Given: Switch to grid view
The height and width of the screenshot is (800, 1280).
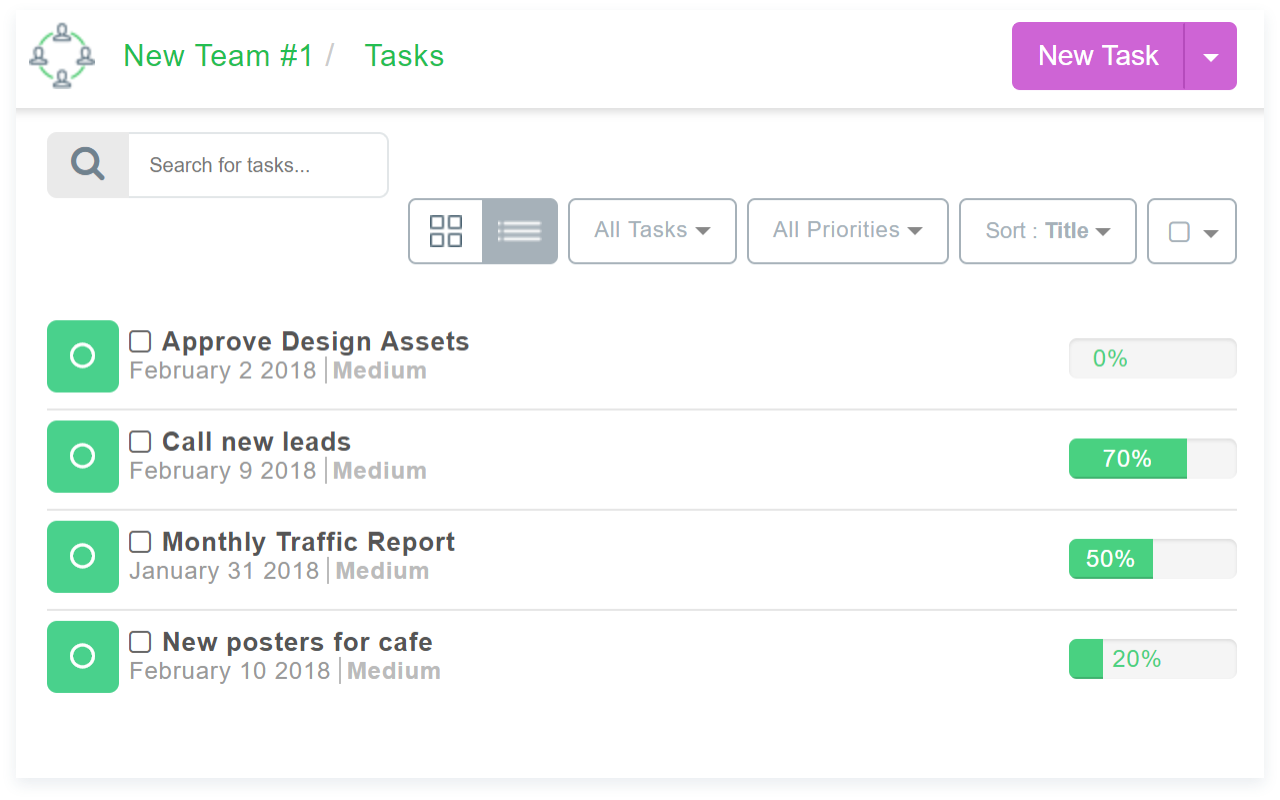Looking at the screenshot, I should click(446, 231).
